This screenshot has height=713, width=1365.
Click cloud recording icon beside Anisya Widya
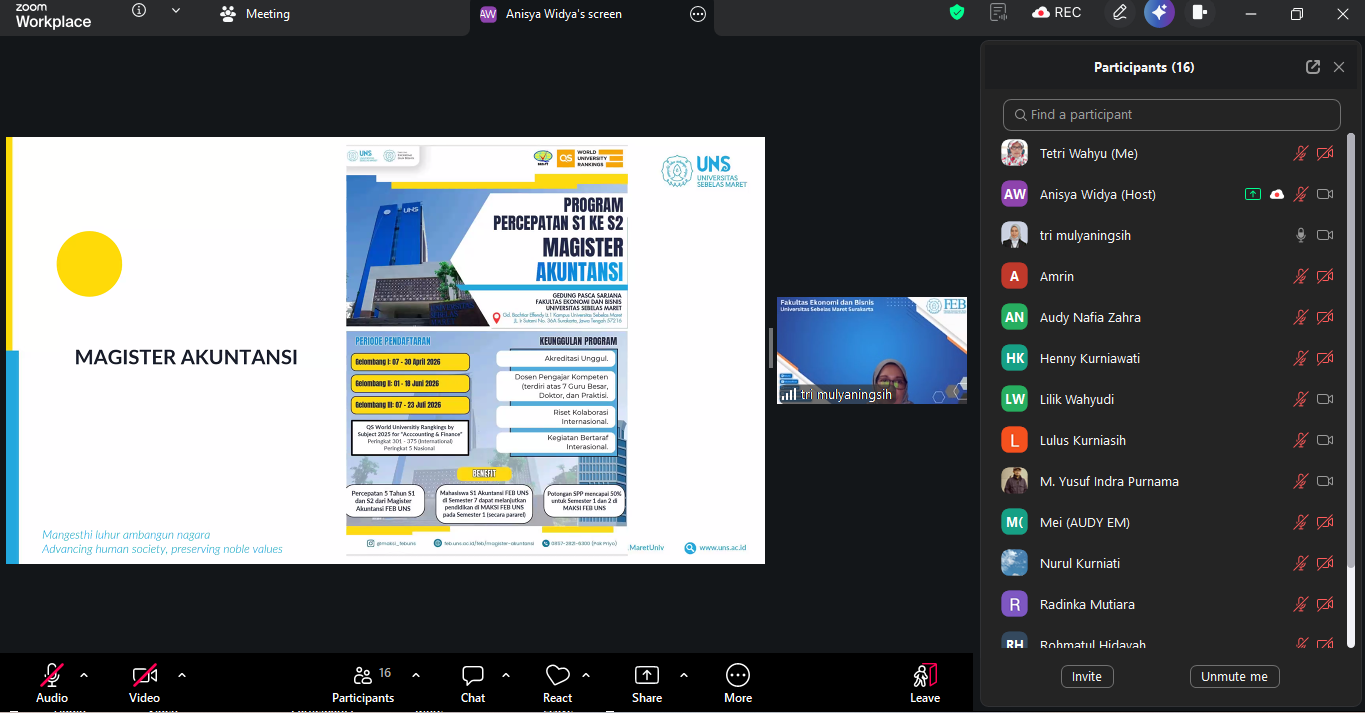pos(1277,194)
